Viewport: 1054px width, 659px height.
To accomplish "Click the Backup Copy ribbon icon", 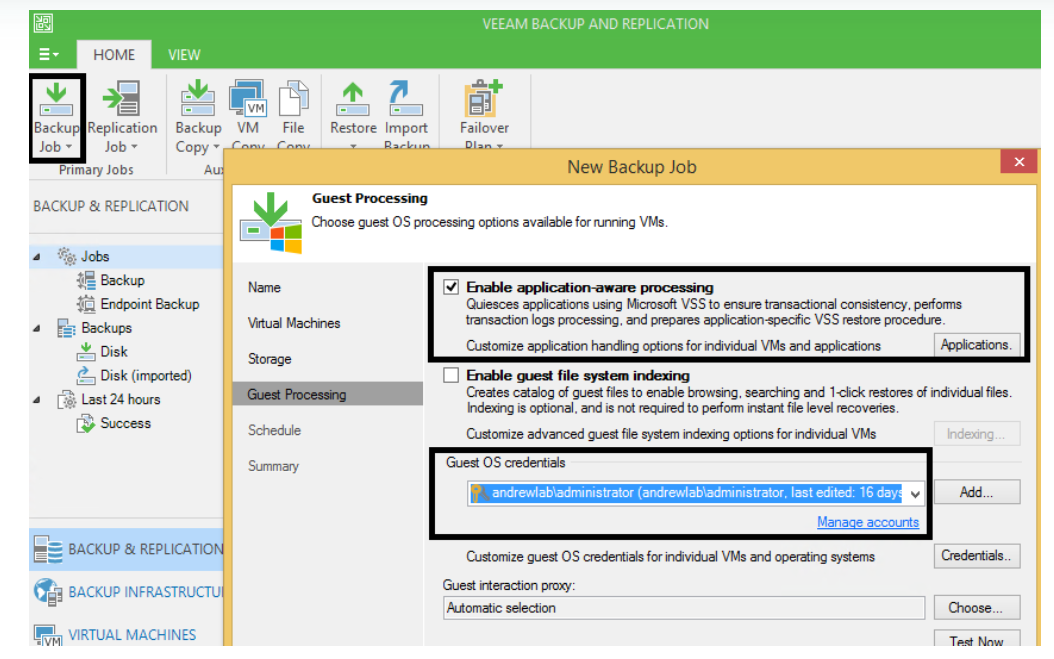I will pos(198,100).
